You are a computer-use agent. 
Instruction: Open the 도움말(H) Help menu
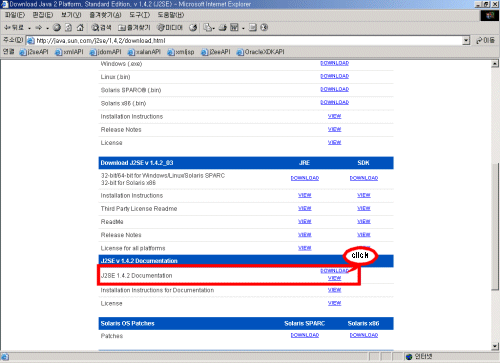171,15
